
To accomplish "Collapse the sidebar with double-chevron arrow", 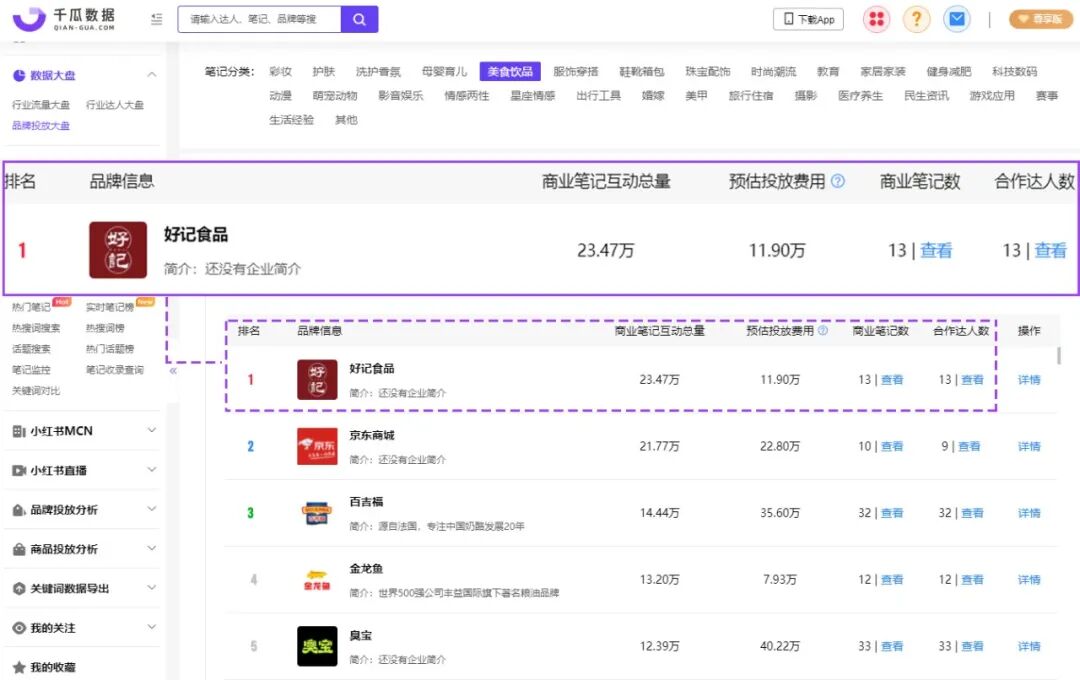I will 173,371.
